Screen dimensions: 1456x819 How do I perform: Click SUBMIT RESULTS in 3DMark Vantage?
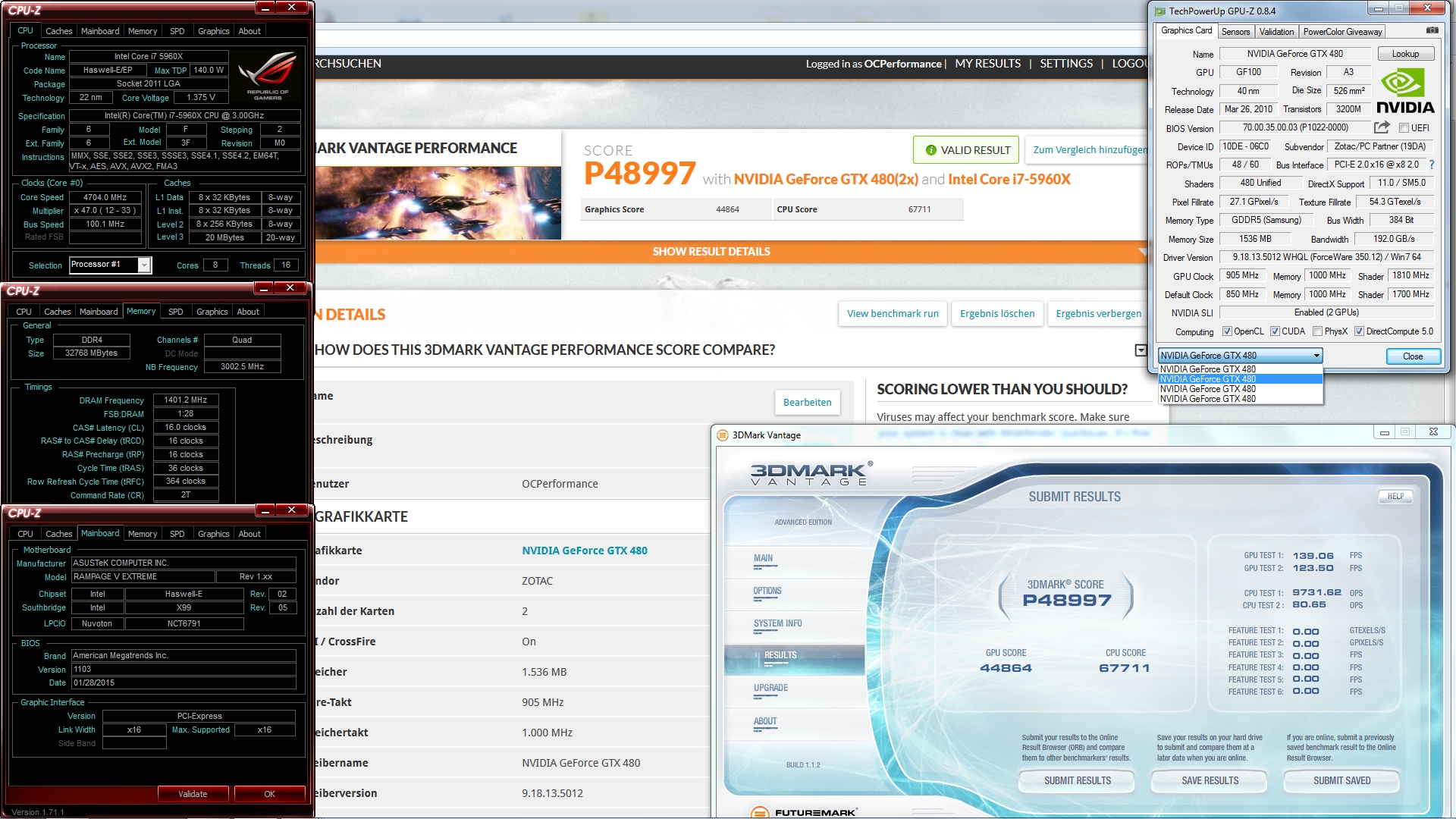tap(1077, 780)
